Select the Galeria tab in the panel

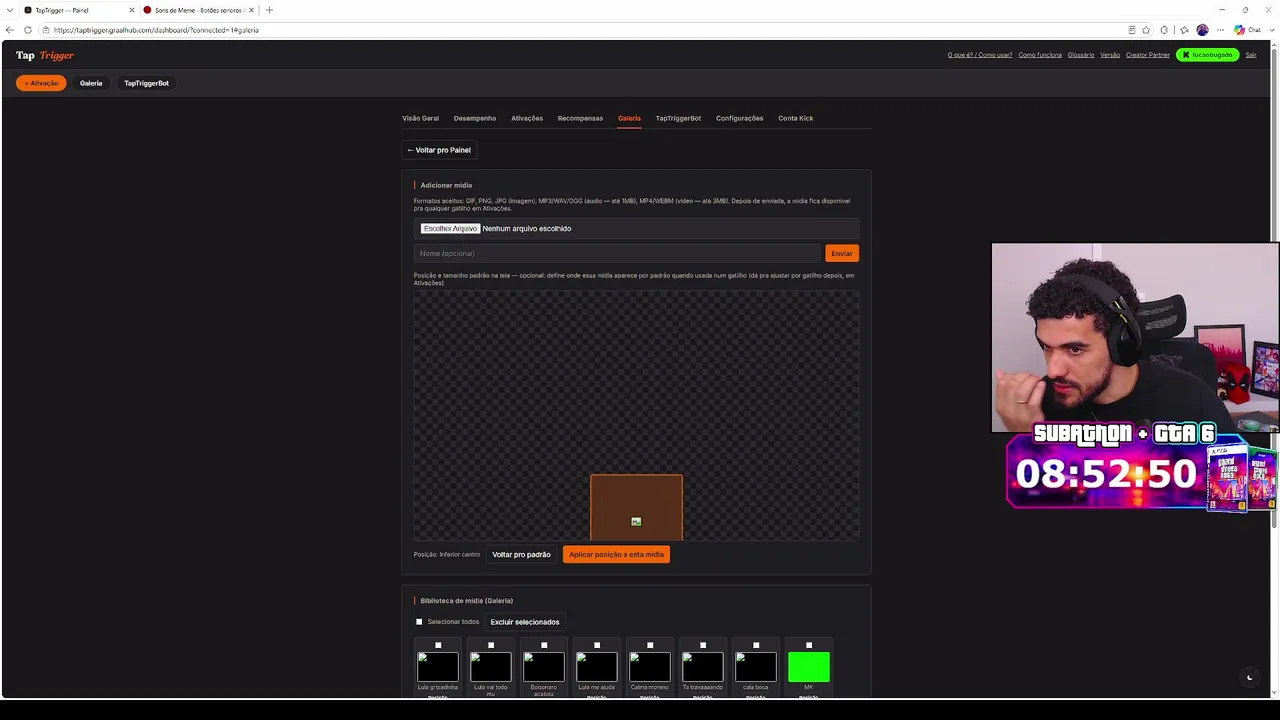click(629, 118)
